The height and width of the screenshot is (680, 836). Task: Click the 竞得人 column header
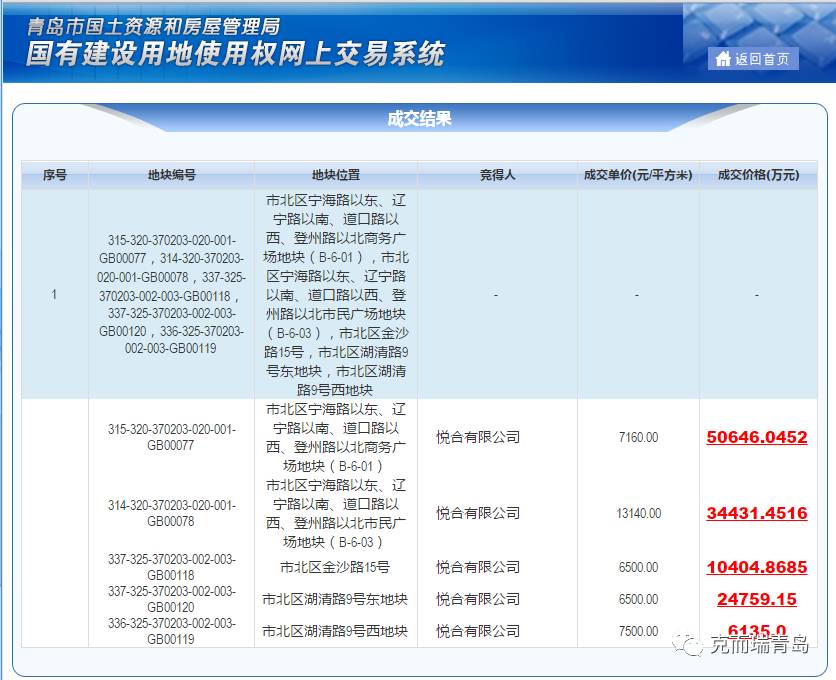[x=497, y=175]
